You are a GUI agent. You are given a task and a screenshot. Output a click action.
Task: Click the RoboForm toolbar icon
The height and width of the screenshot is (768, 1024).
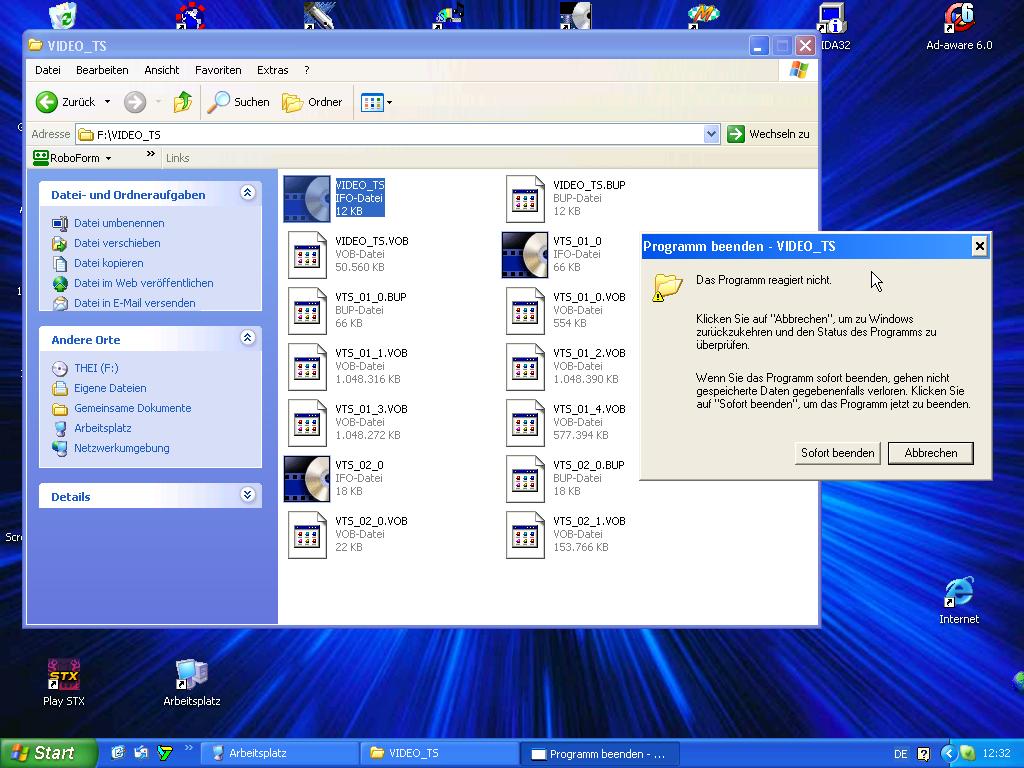pyautogui.click(x=41, y=157)
